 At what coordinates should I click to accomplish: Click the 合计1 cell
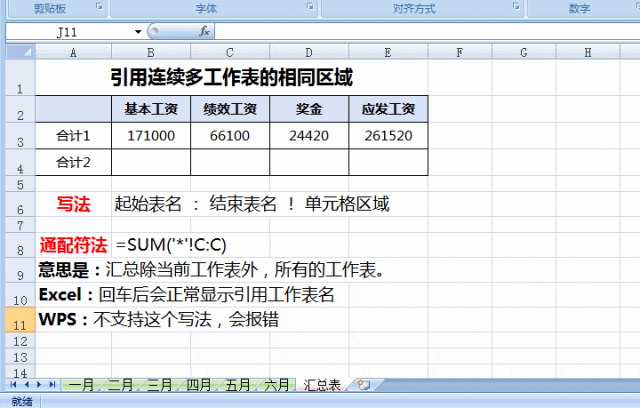(x=73, y=136)
